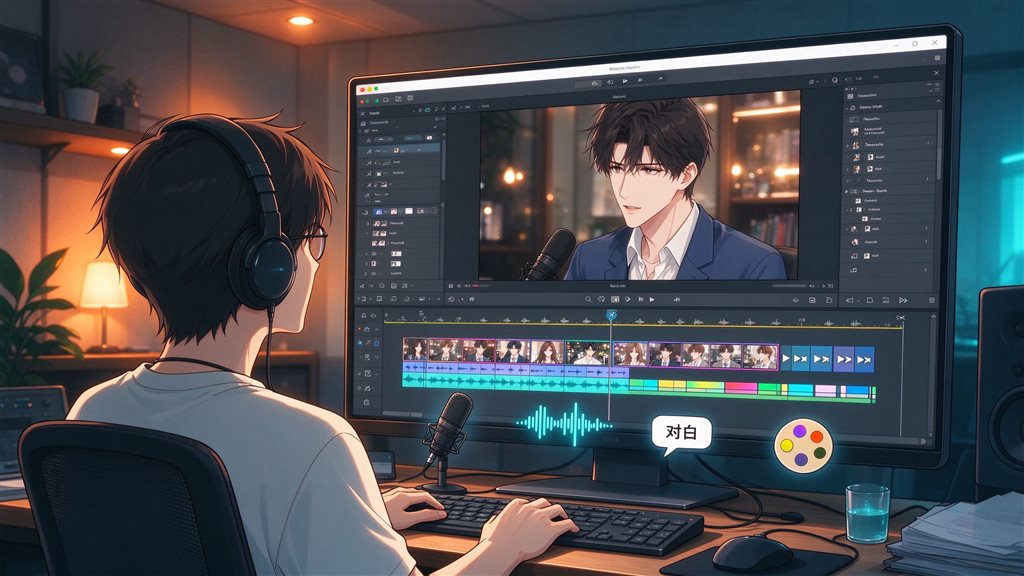Image resolution: width=1024 pixels, height=576 pixels.
Task: Click the magnifier icon in the transport bar
Action: tap(588, 299)
